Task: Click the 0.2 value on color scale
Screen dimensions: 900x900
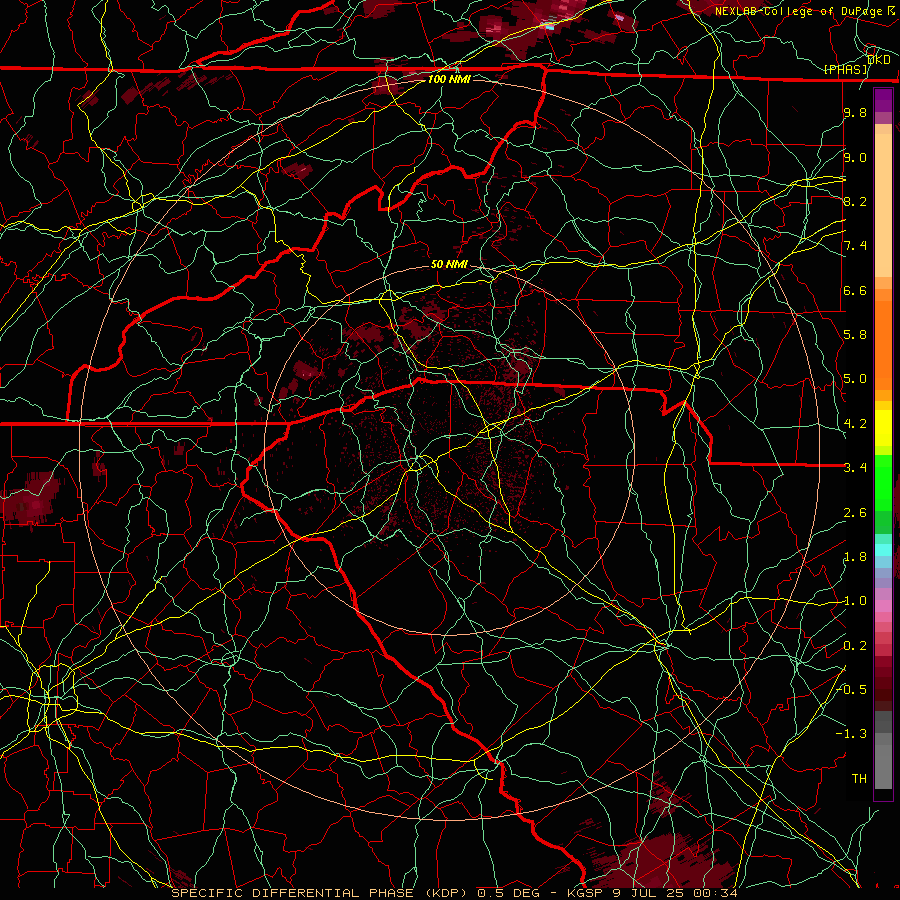Action: coord(855,646)
